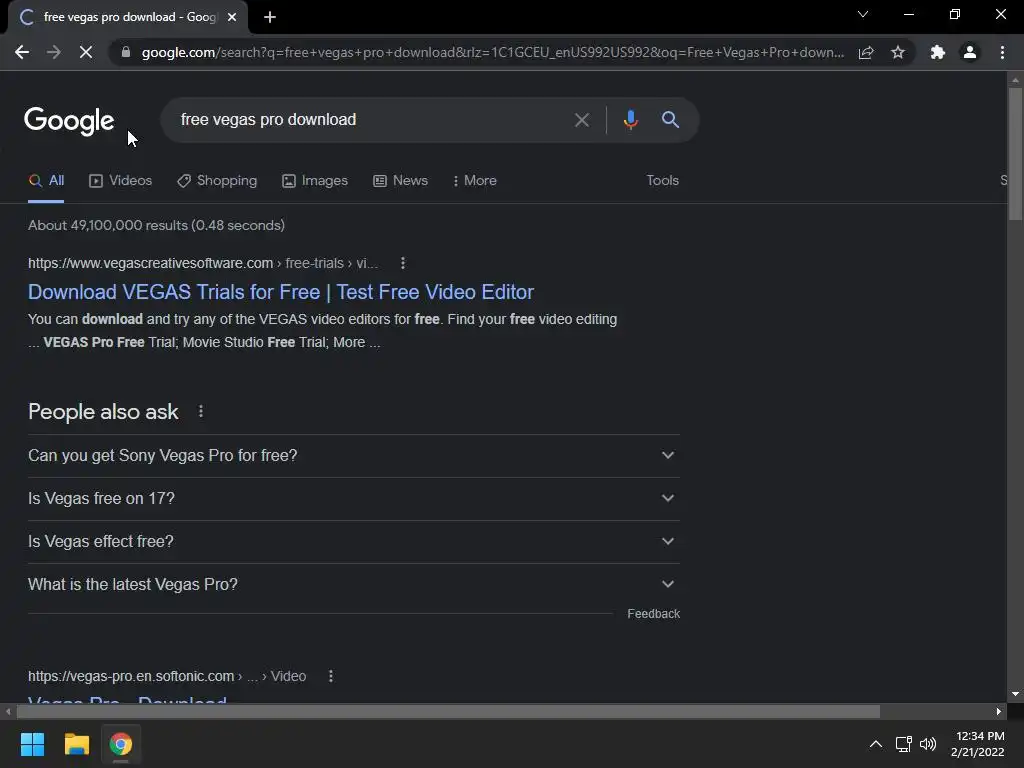The width and height of the screenshot is (1024, 768).
Task: Open File Explorer from taskbar
Action: [76, 744]
